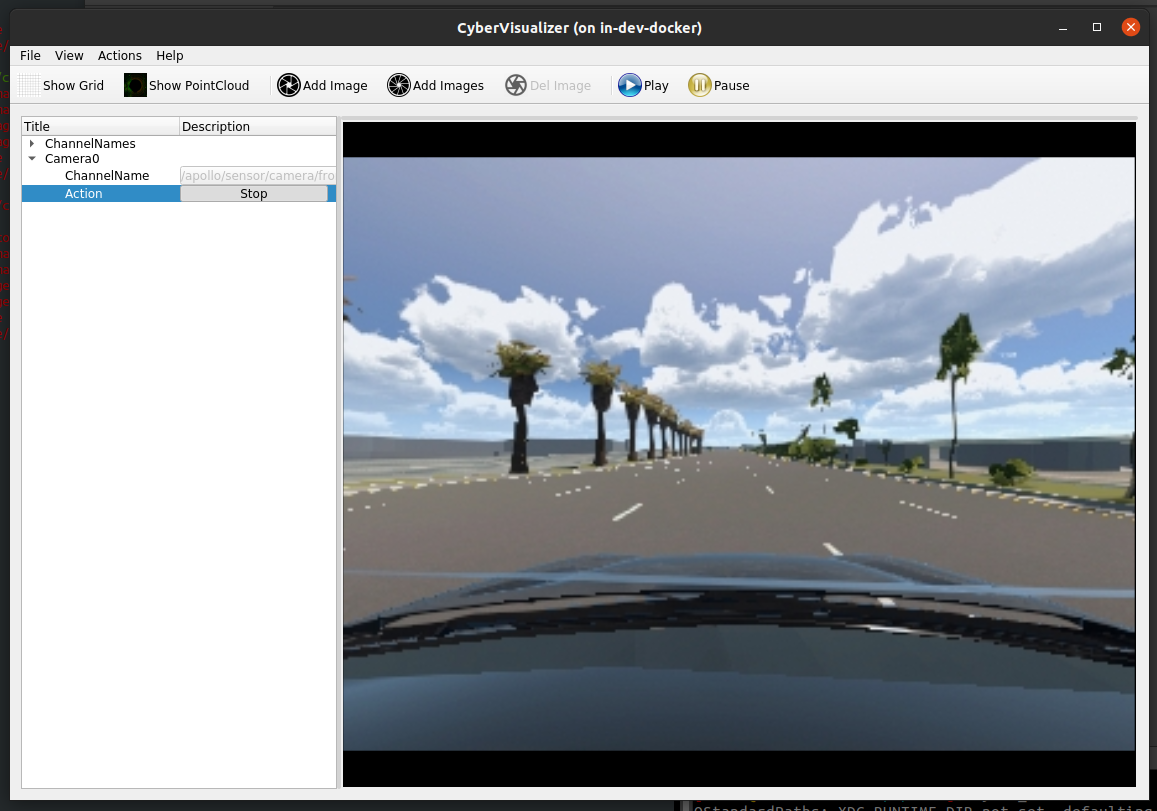Expand the ChannelNames tree node
This screenshot has height=811, width=1157.
pos(32,144)
